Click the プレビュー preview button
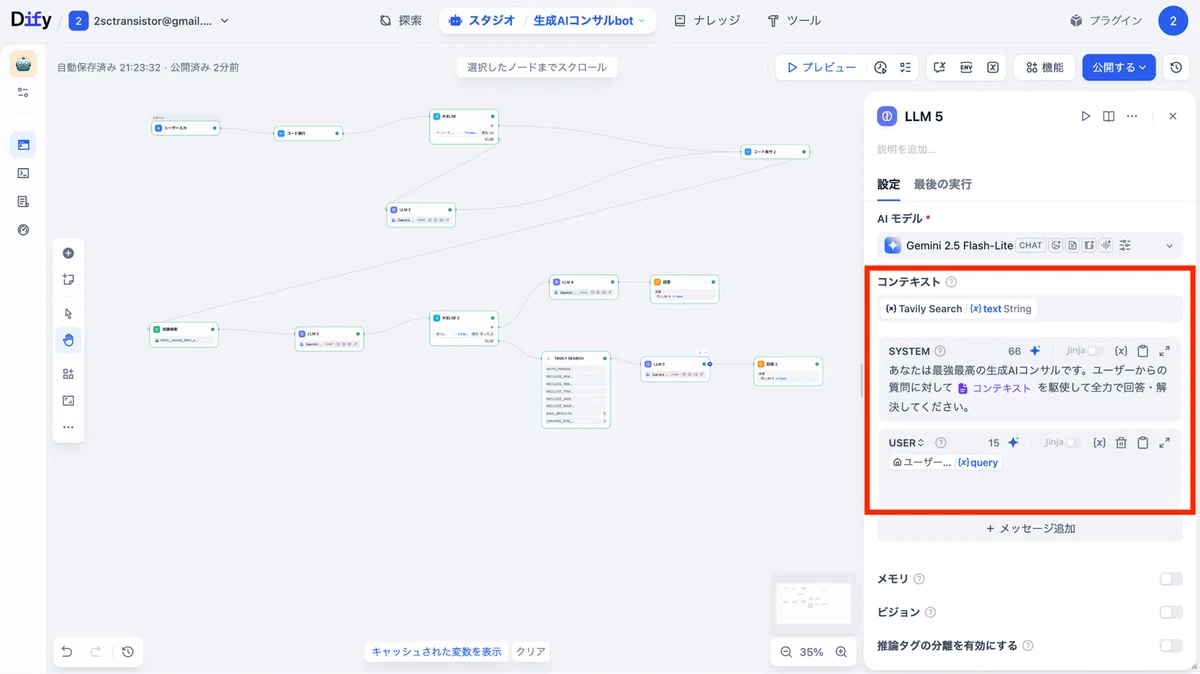 point(821,67)
